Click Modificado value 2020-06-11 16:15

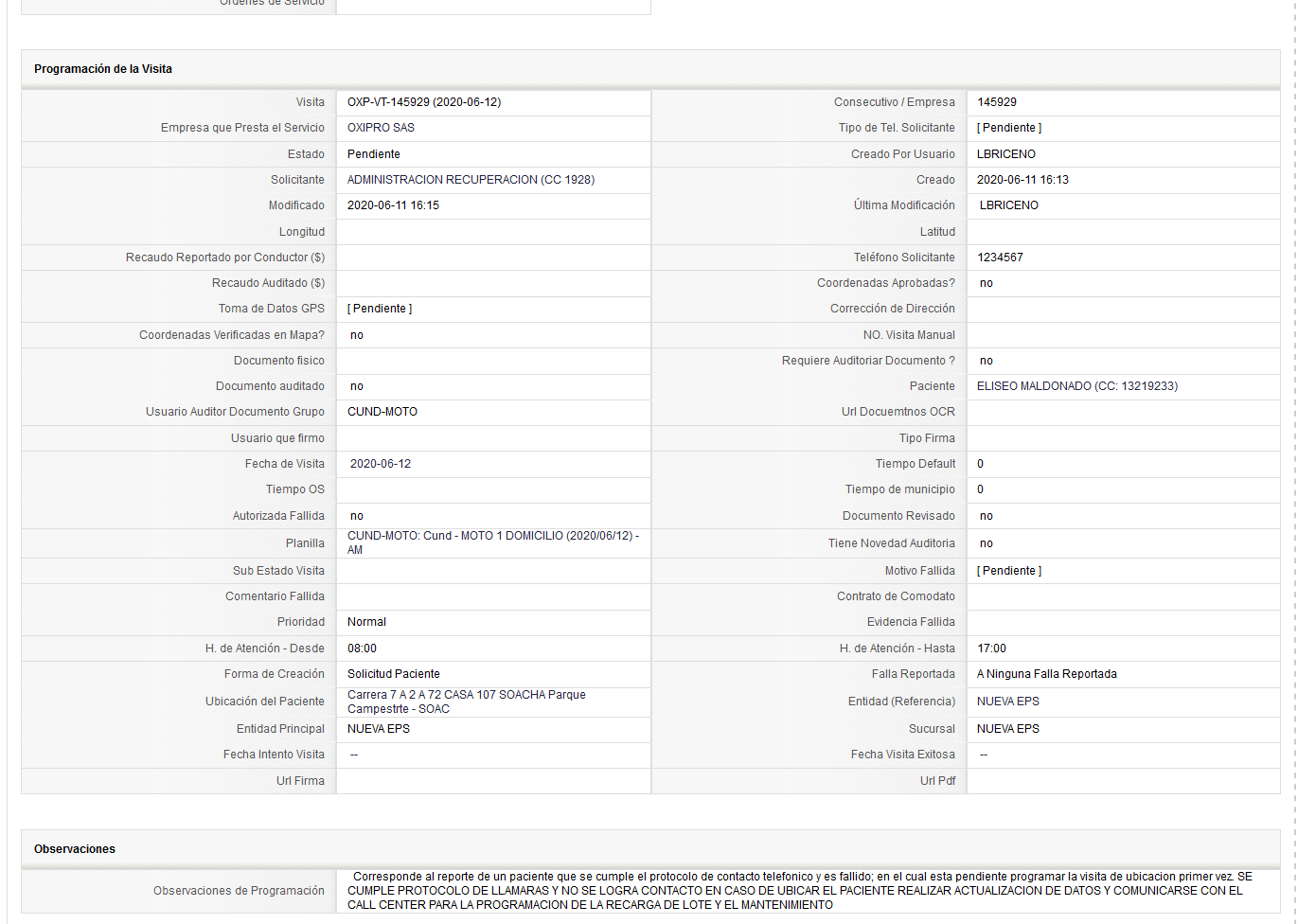tap(393, 205)
